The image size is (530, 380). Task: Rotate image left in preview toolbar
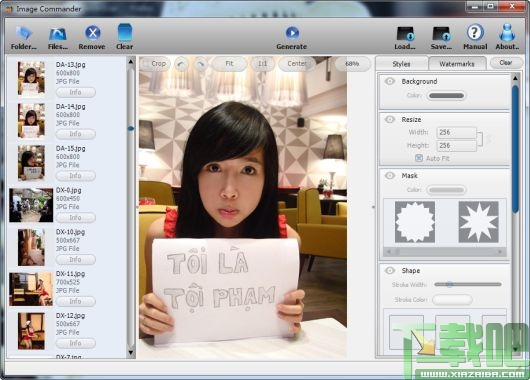click(x=182, y=64)
